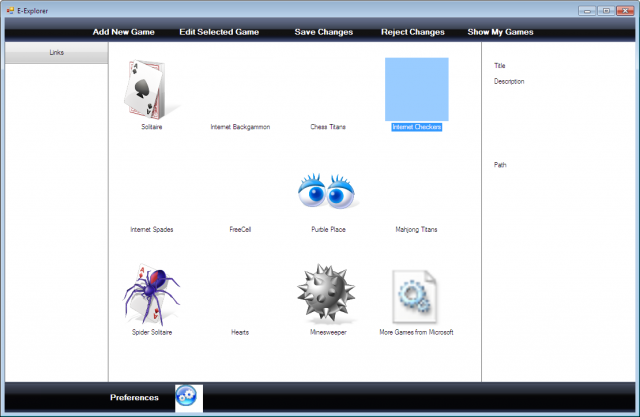Viewport: 640px width, 417px height.
Task: Select the Mahjong Titans label
Action: pyautogui.click(x=416, y=230)
